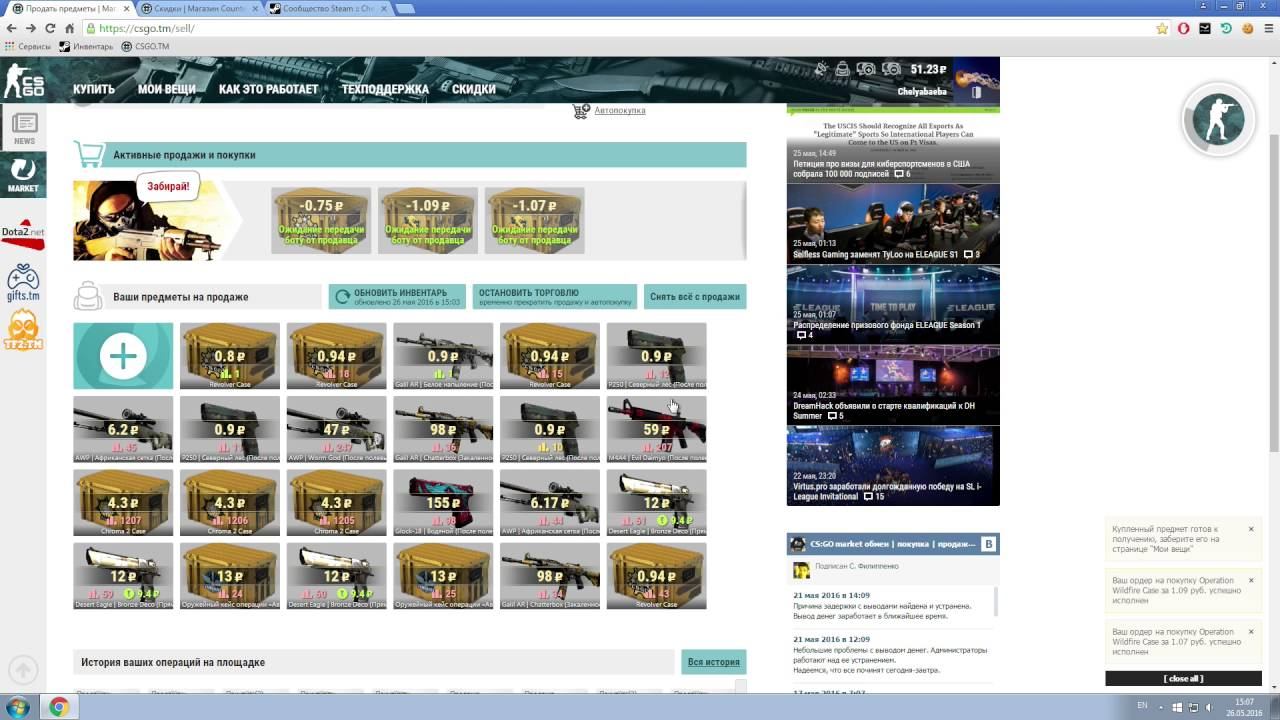Click the browser reload button
This screenshot has width=1280, height=720.
click(x=51, y=28)
